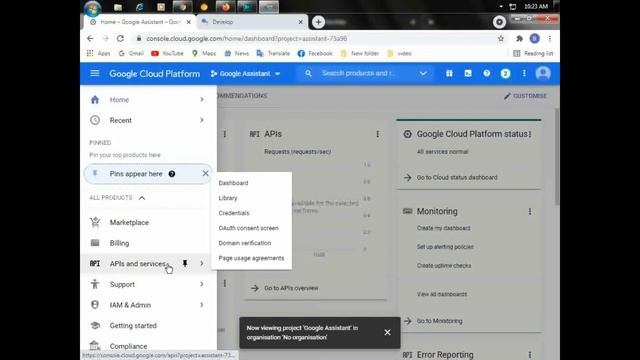The width and height of the screenshot is (640, 360).
Task: Click the IAM & Admin shield icon
Action: (95, 304)
